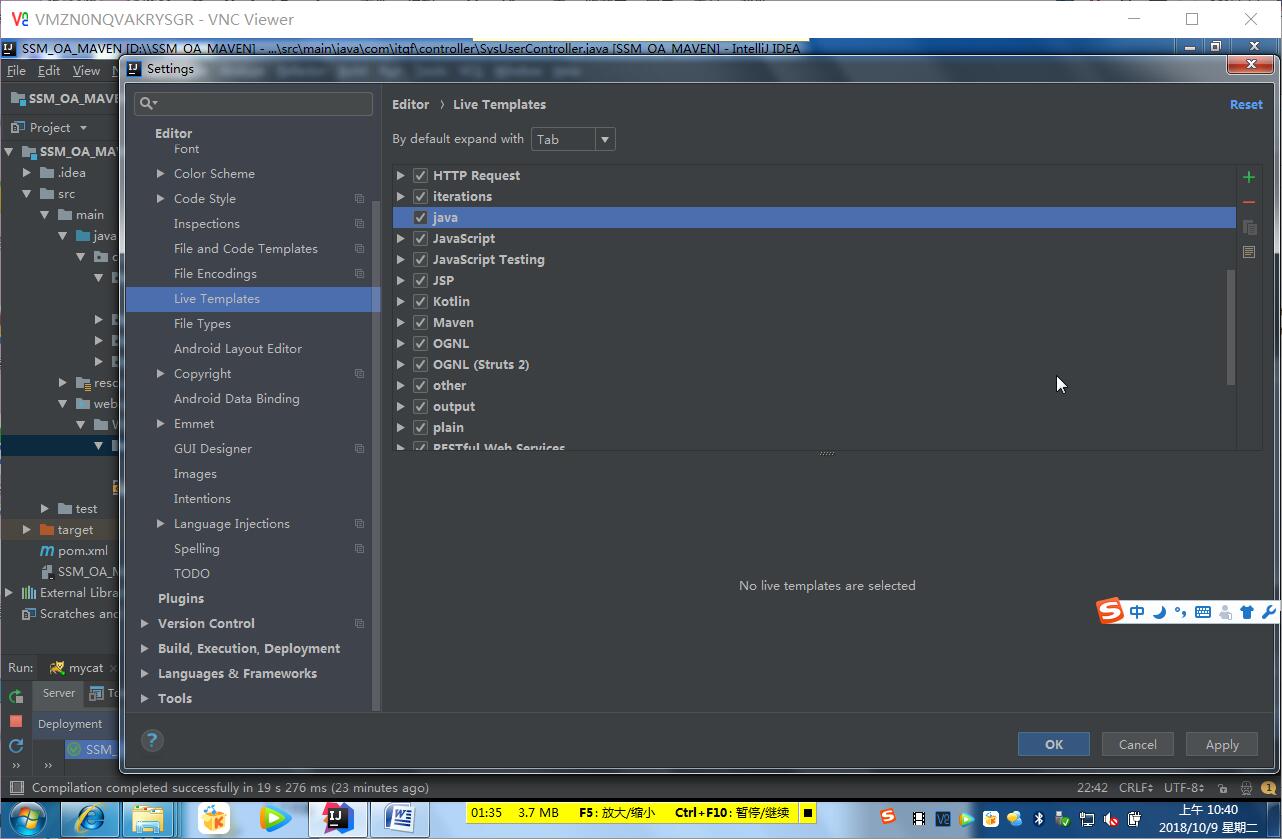This screenshot has width=1282, height=839.
Task: Uncheck the Kotlin template group
Action: (x=420, y=301)
